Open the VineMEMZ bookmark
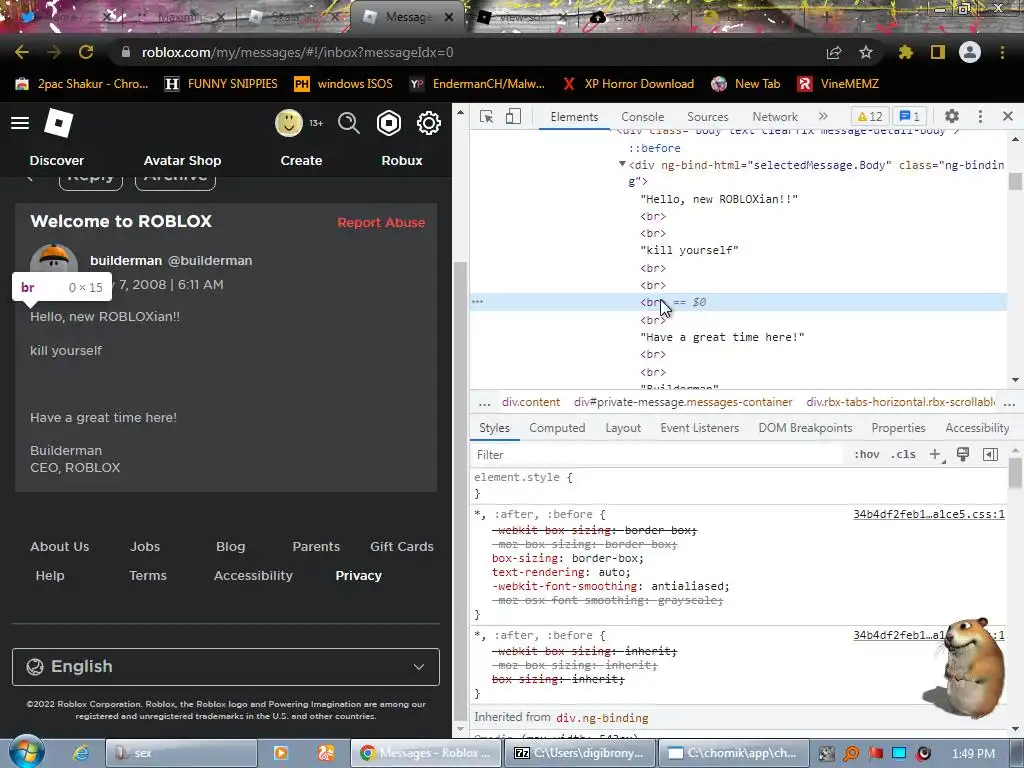The image size is (1024, 768). pos(838,84)
